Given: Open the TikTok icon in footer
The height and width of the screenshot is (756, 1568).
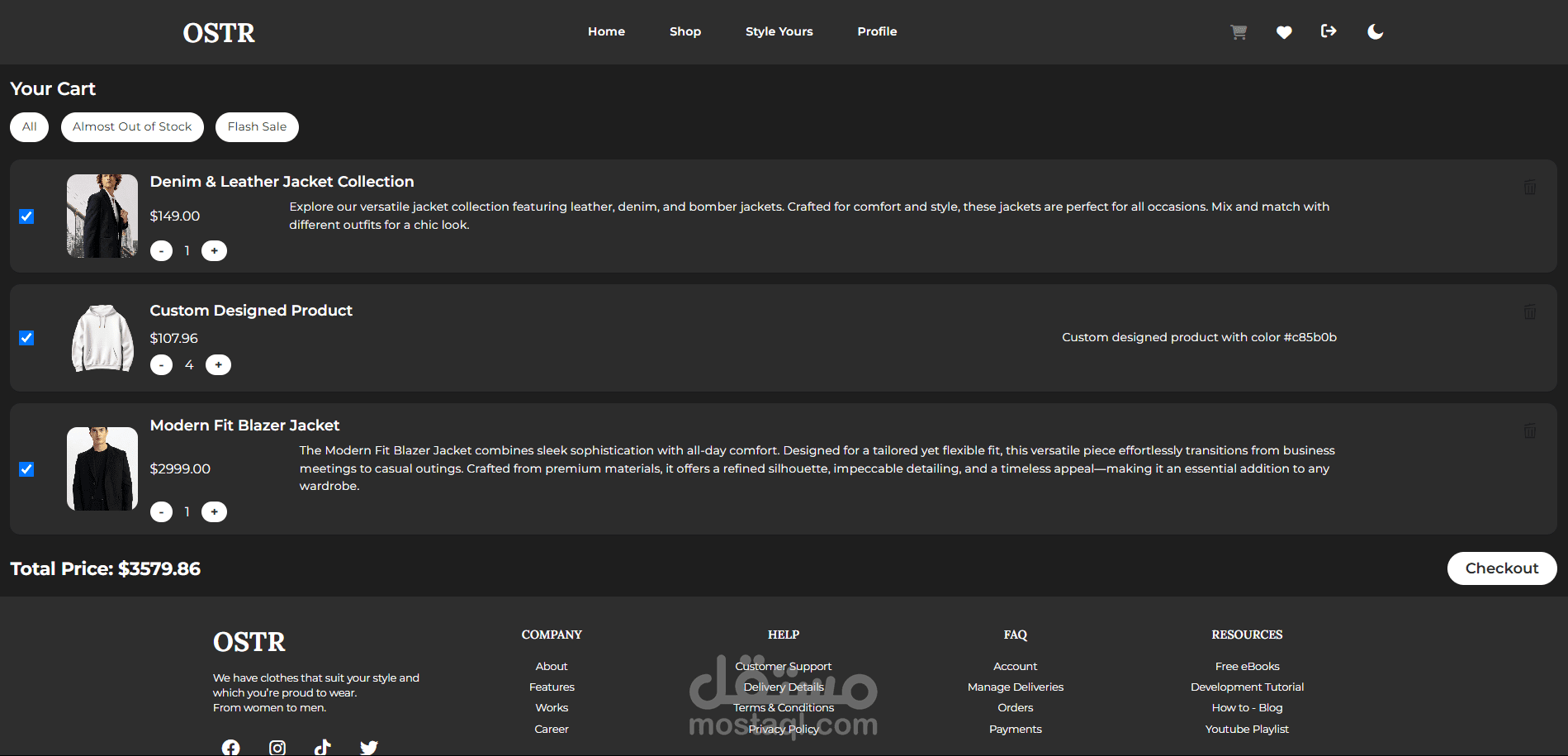Looking at the screenshot, I should coord(323,748).
